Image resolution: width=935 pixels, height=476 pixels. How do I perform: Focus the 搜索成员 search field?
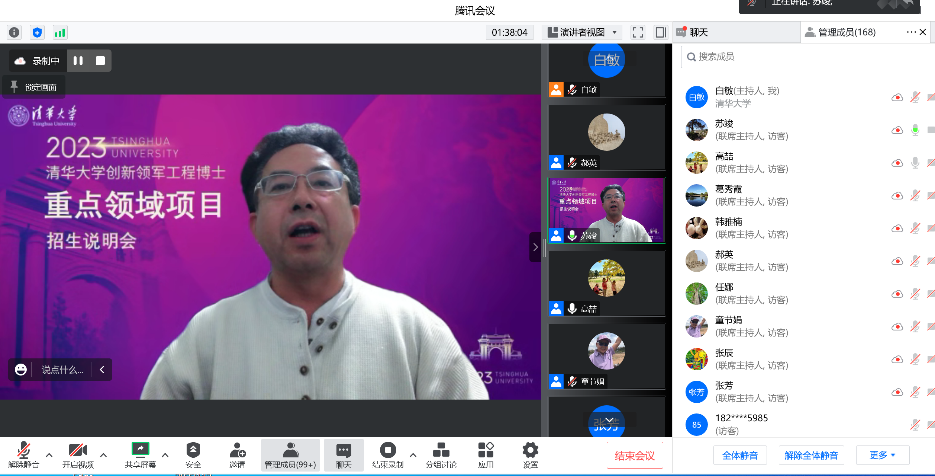point(807,57)
